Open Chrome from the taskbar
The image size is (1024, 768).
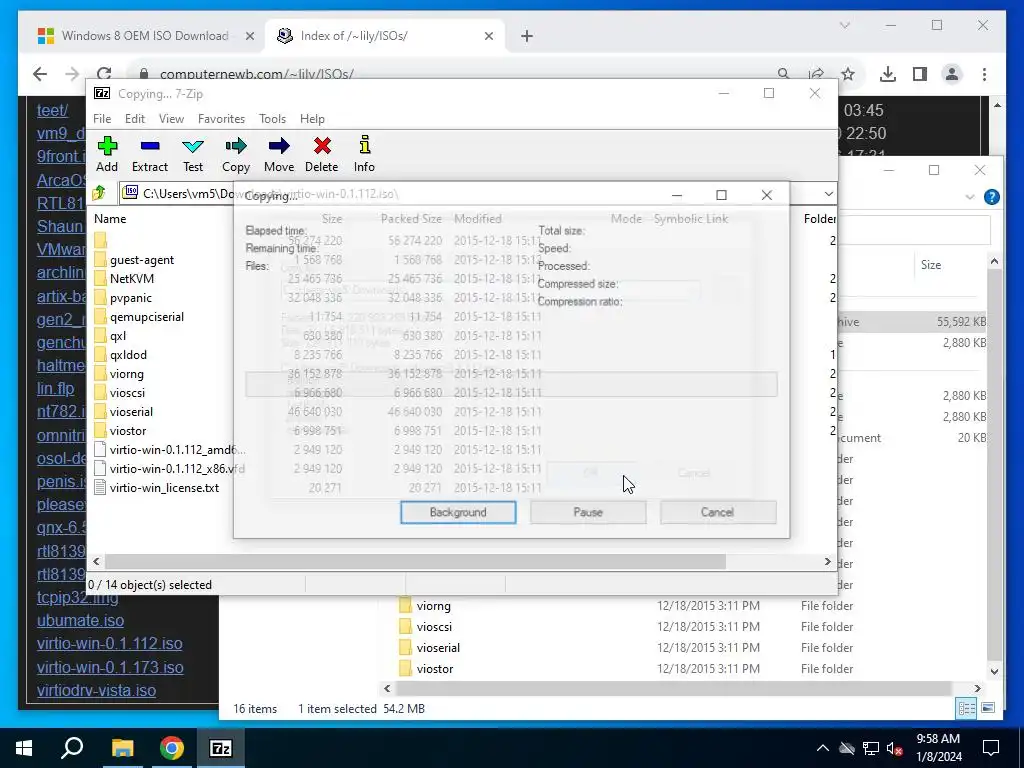[172, 748]
